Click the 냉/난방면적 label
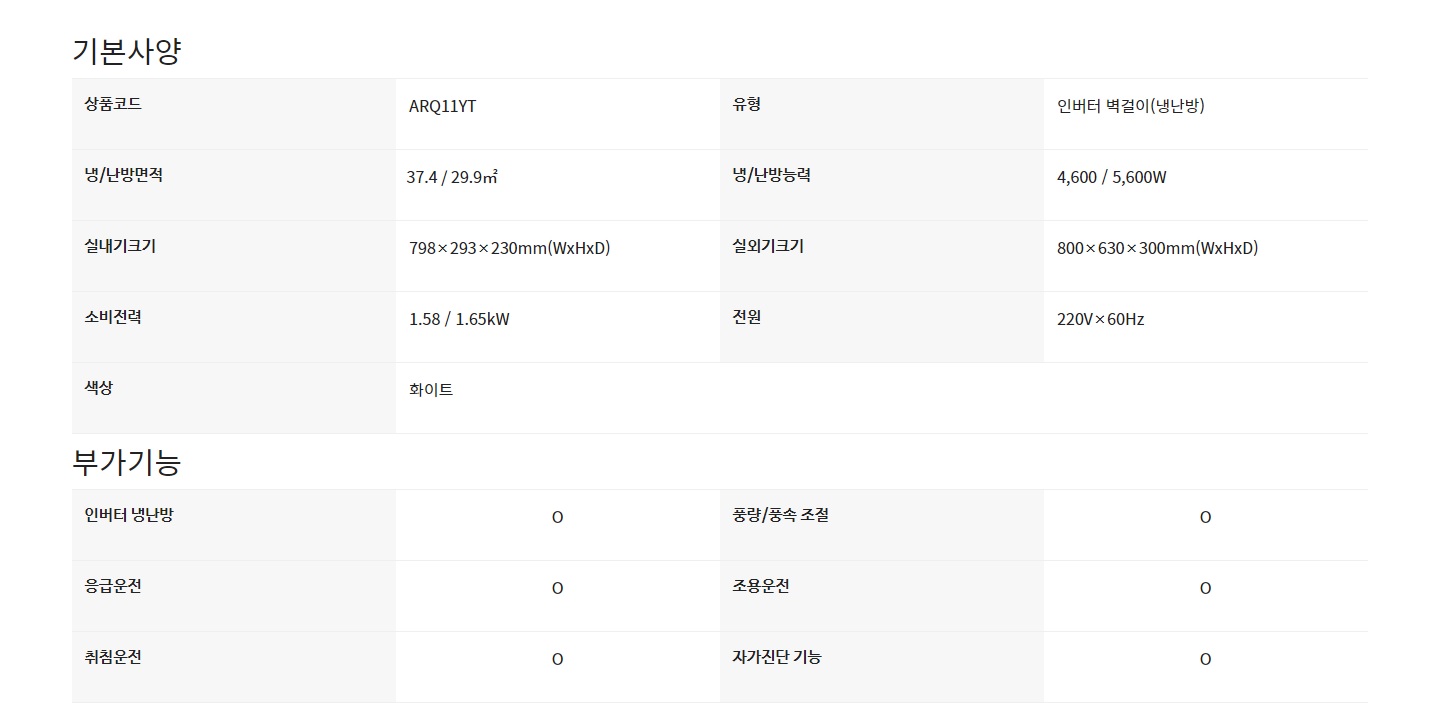Screen dimensions: 1440x703 [x=124, y=174]
